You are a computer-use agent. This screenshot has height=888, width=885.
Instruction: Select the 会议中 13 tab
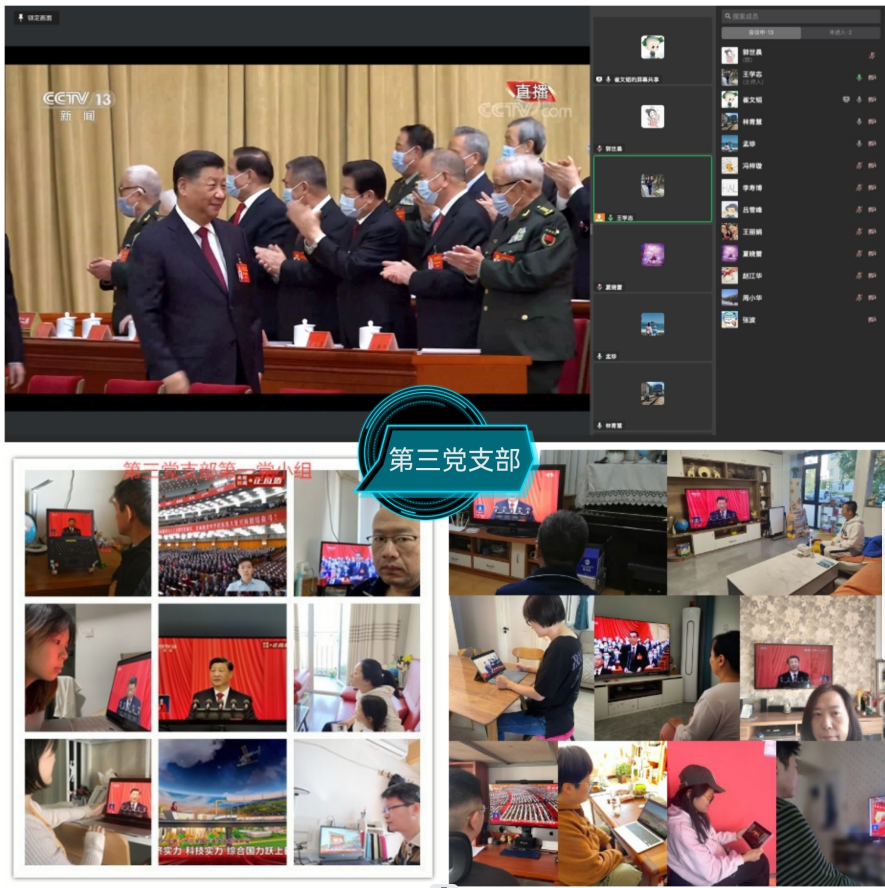click(761, 33)
